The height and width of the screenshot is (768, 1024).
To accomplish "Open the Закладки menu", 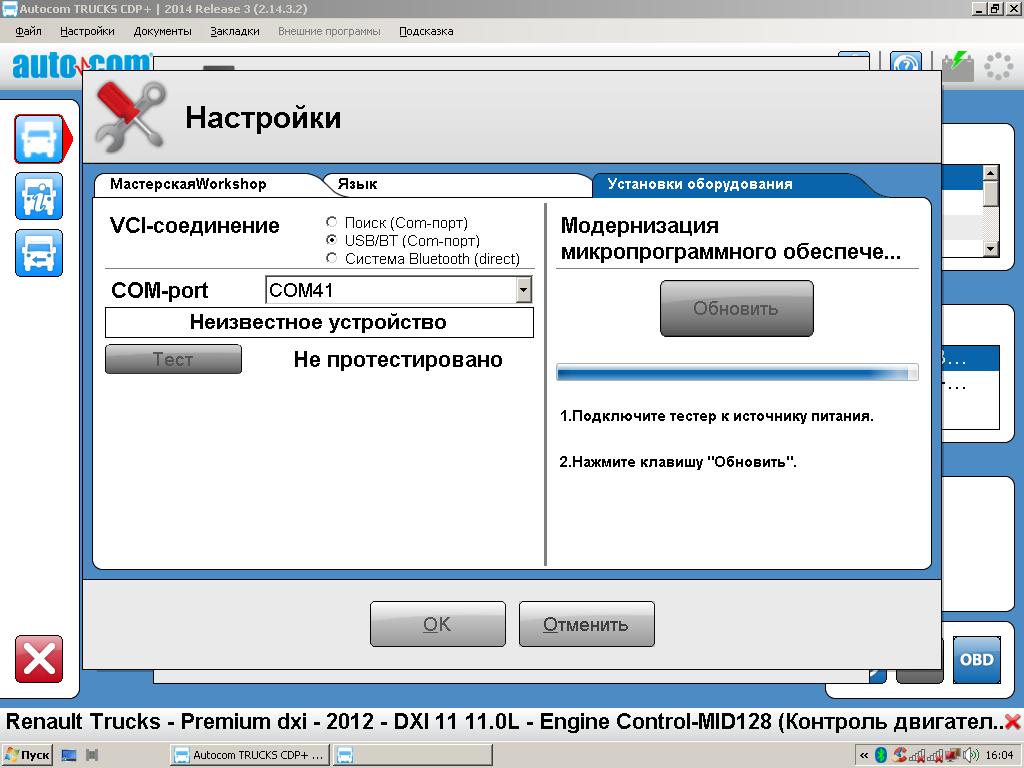I will pos(234,31).
